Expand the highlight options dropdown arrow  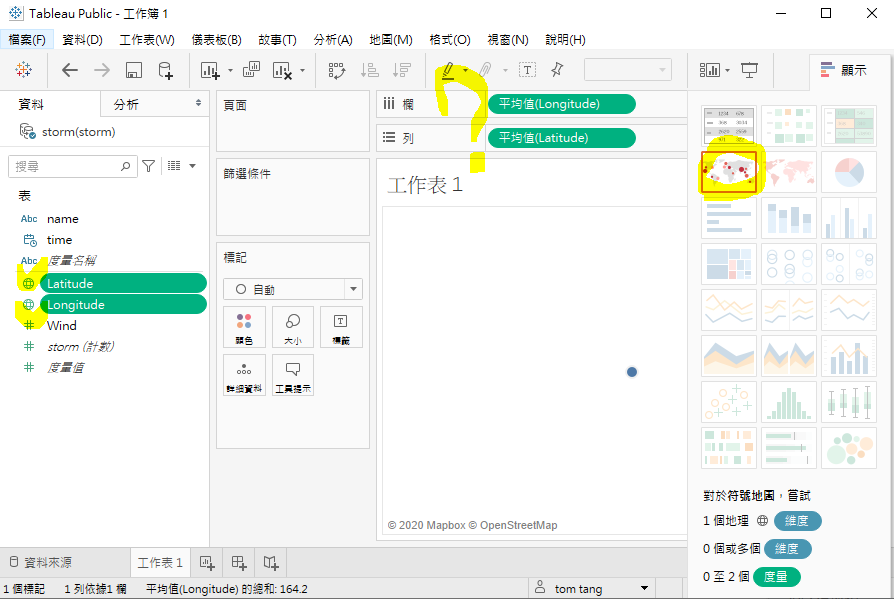click(466, 71)
